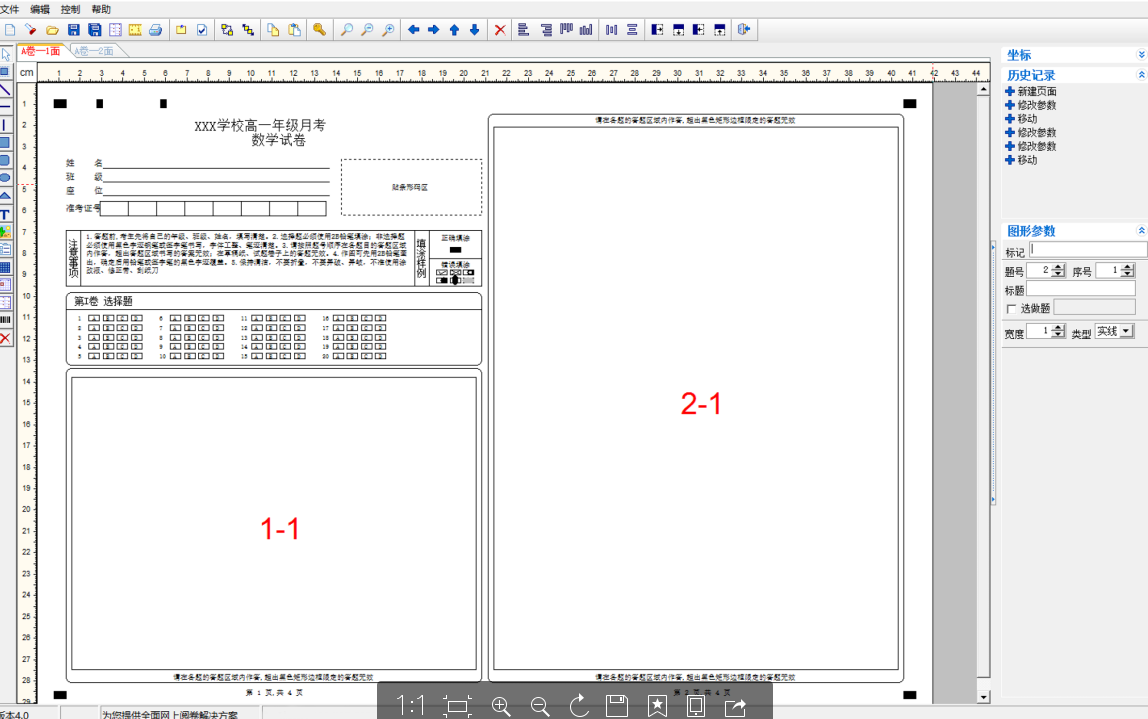Select the arrow pointer tool
1148x719 pixels.
tap(5, 55)
